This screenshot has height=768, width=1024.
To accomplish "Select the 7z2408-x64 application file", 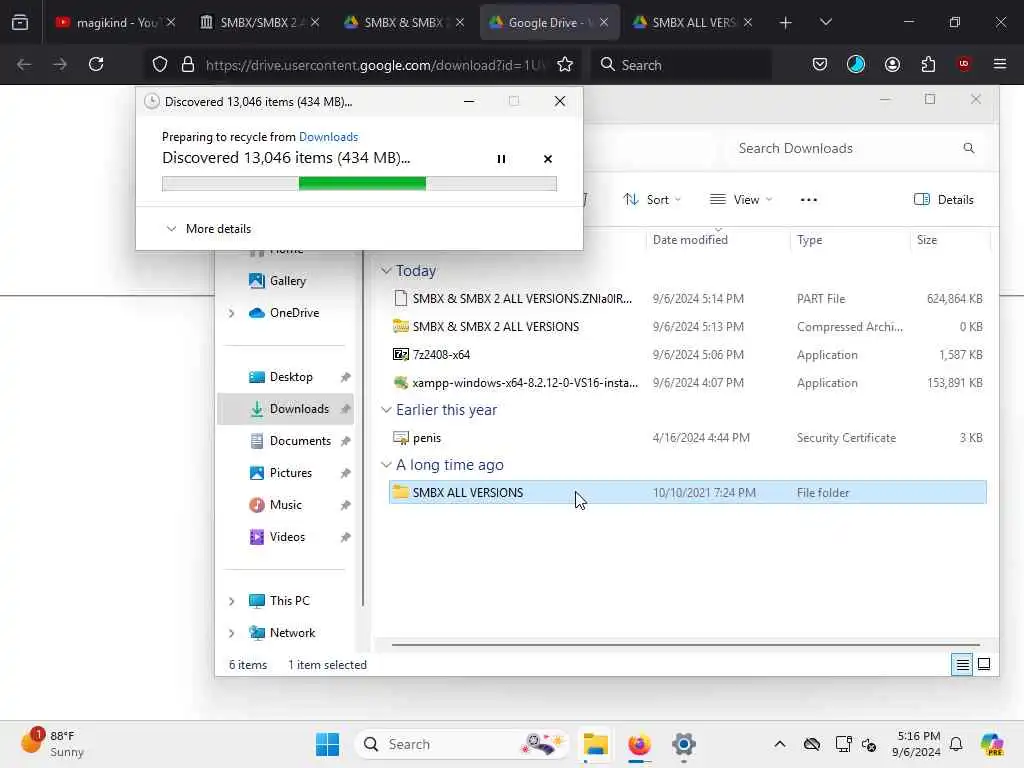I will click(687, 355).
